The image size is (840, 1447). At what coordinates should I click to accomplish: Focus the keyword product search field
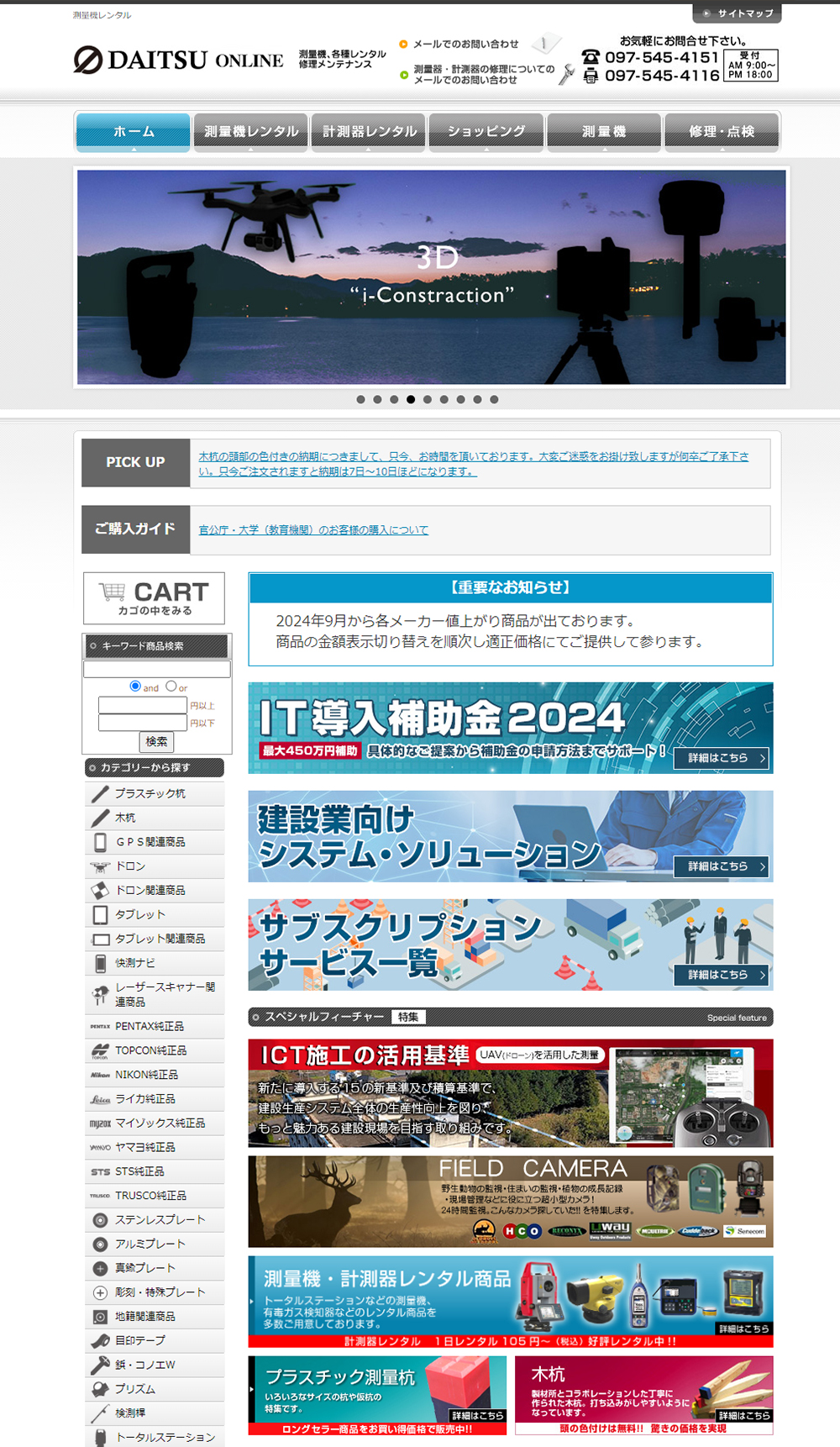157,669
